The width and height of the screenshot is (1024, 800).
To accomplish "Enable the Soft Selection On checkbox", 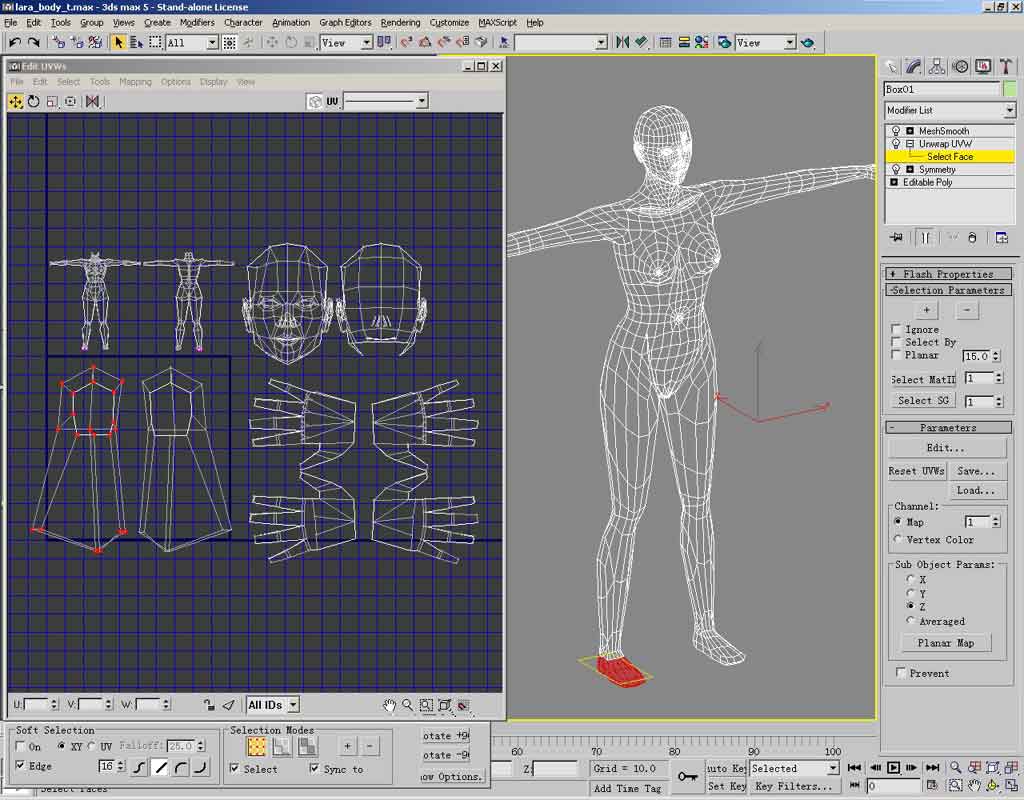I will (x=22, y=747).
